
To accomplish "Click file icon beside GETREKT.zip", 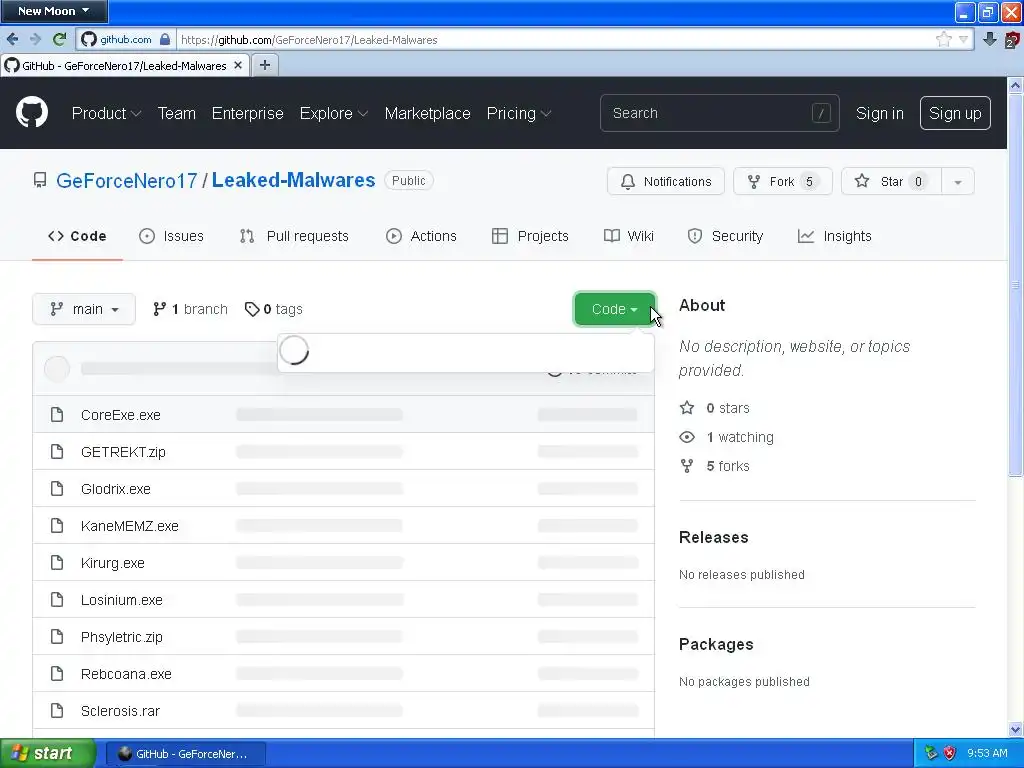I will coord(57,451).
